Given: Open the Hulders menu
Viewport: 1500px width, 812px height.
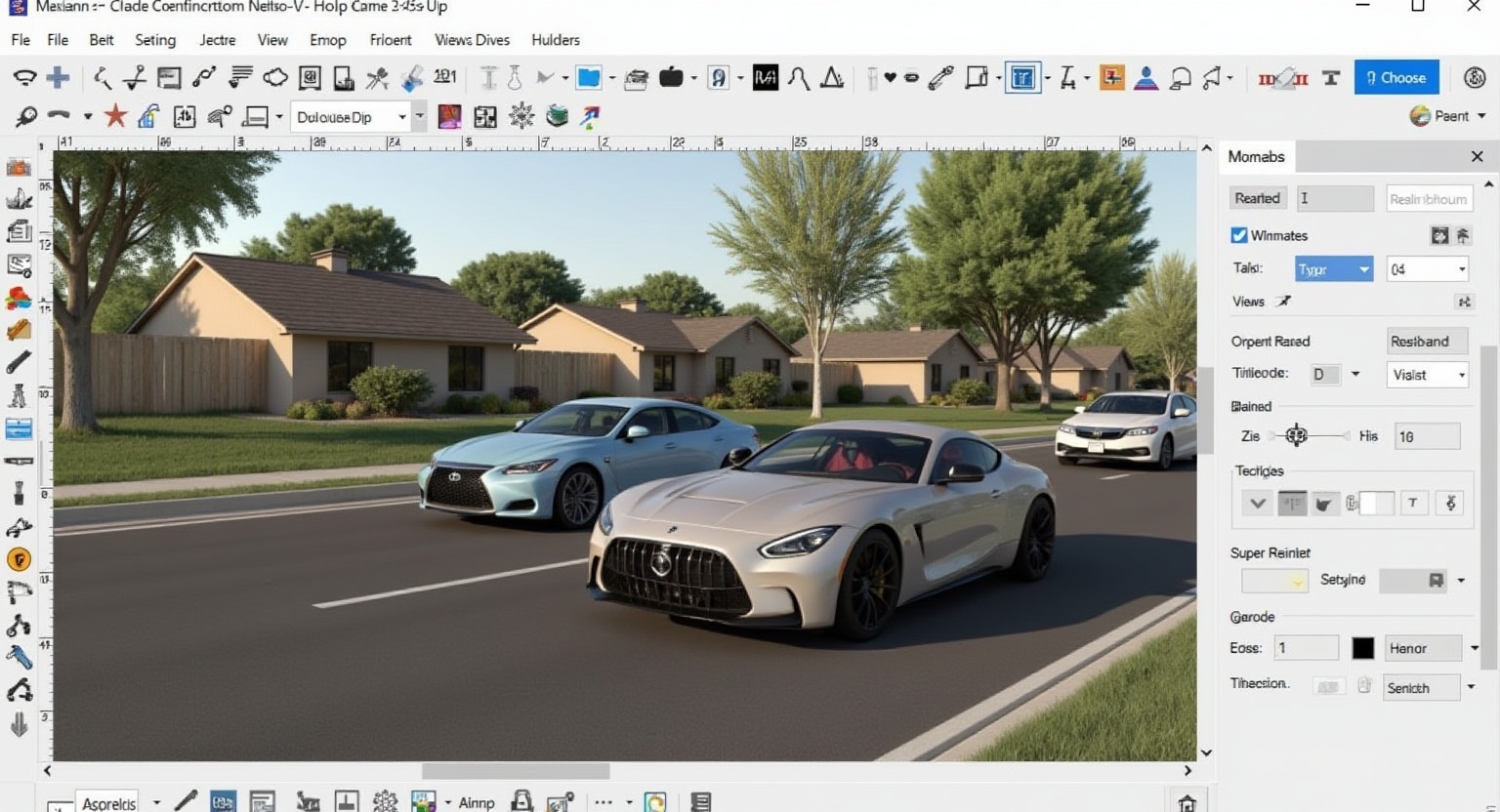Looking at the screenshot, I should coord(556,40).
